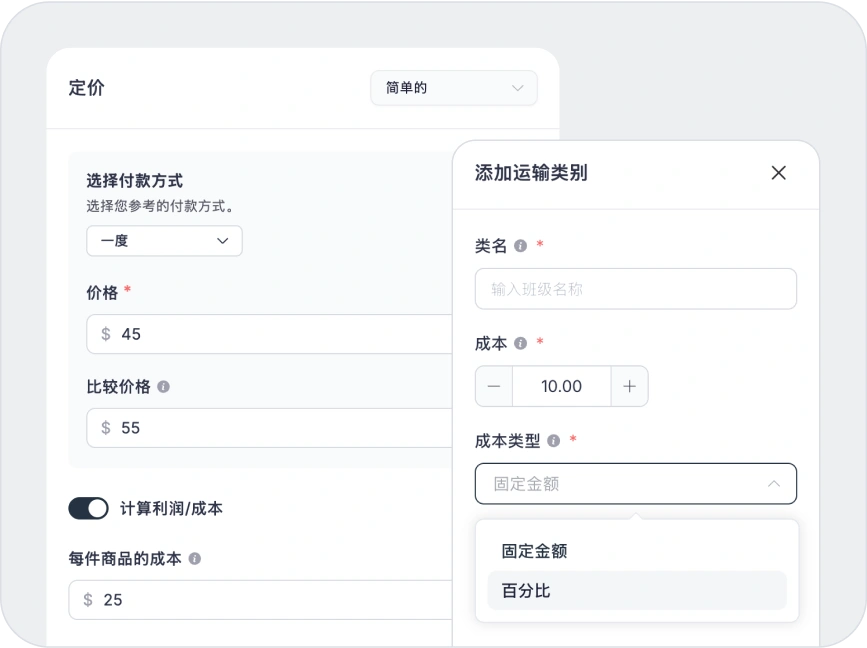The height and width of the screenshot is (648, 867).
Task: Click info icon next to 类名
Action: point(520,246)
